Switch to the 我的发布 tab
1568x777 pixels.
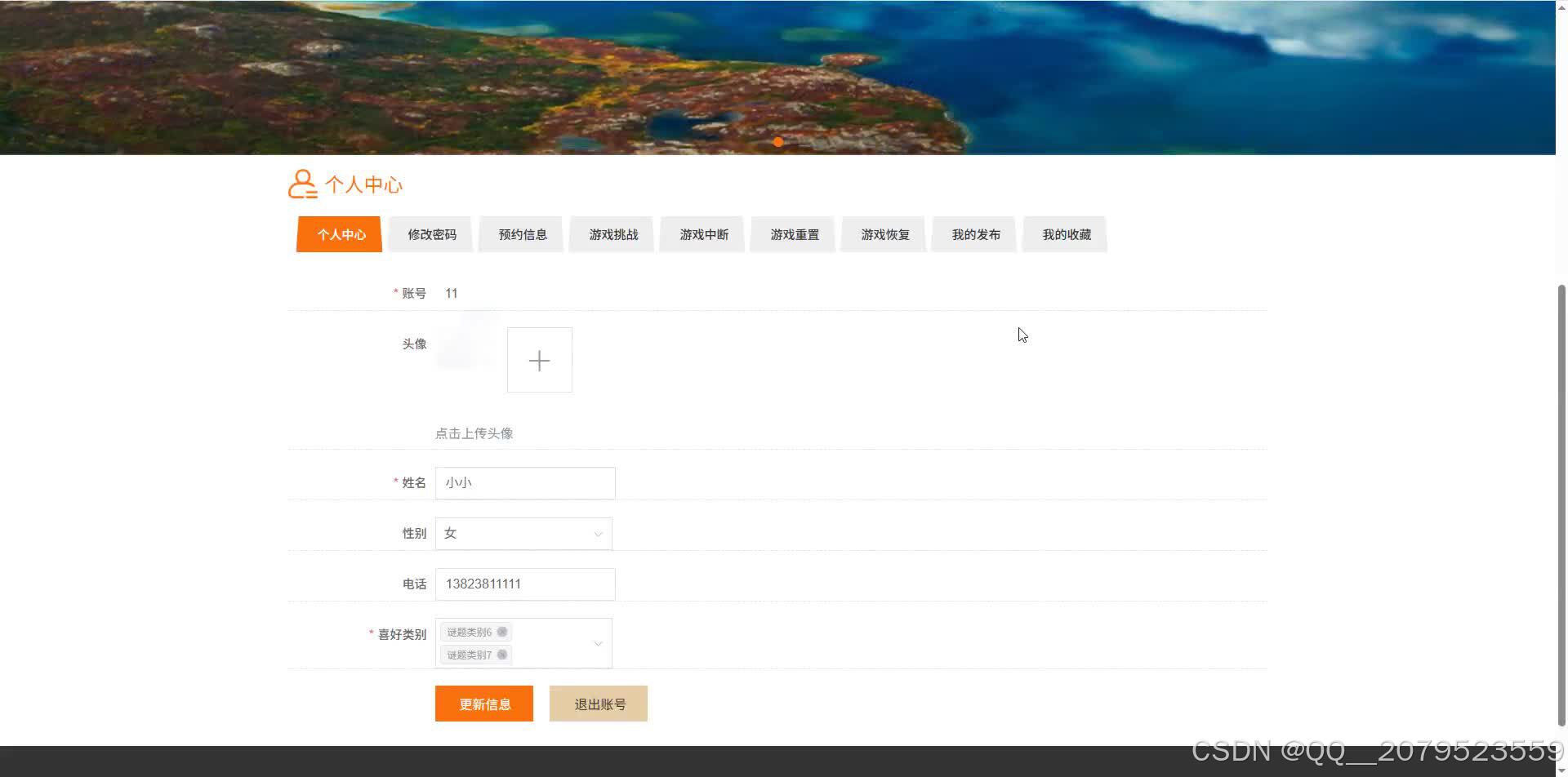973,234
